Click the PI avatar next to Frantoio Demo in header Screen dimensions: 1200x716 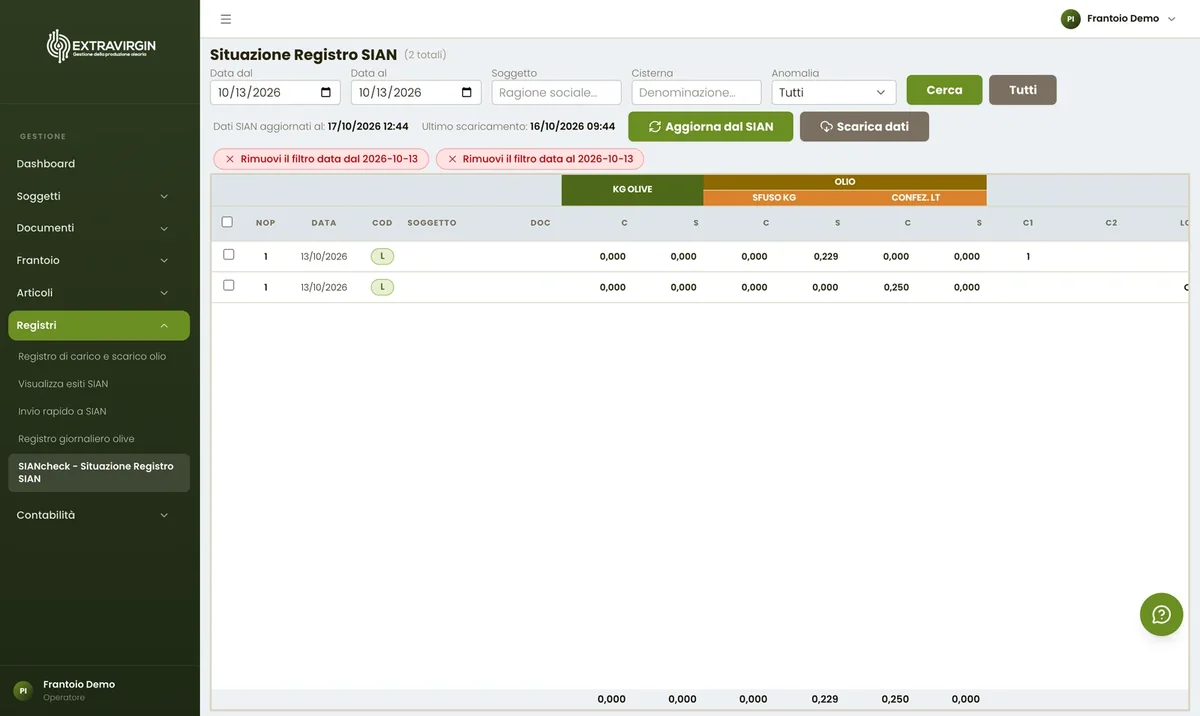[1071, 19]
